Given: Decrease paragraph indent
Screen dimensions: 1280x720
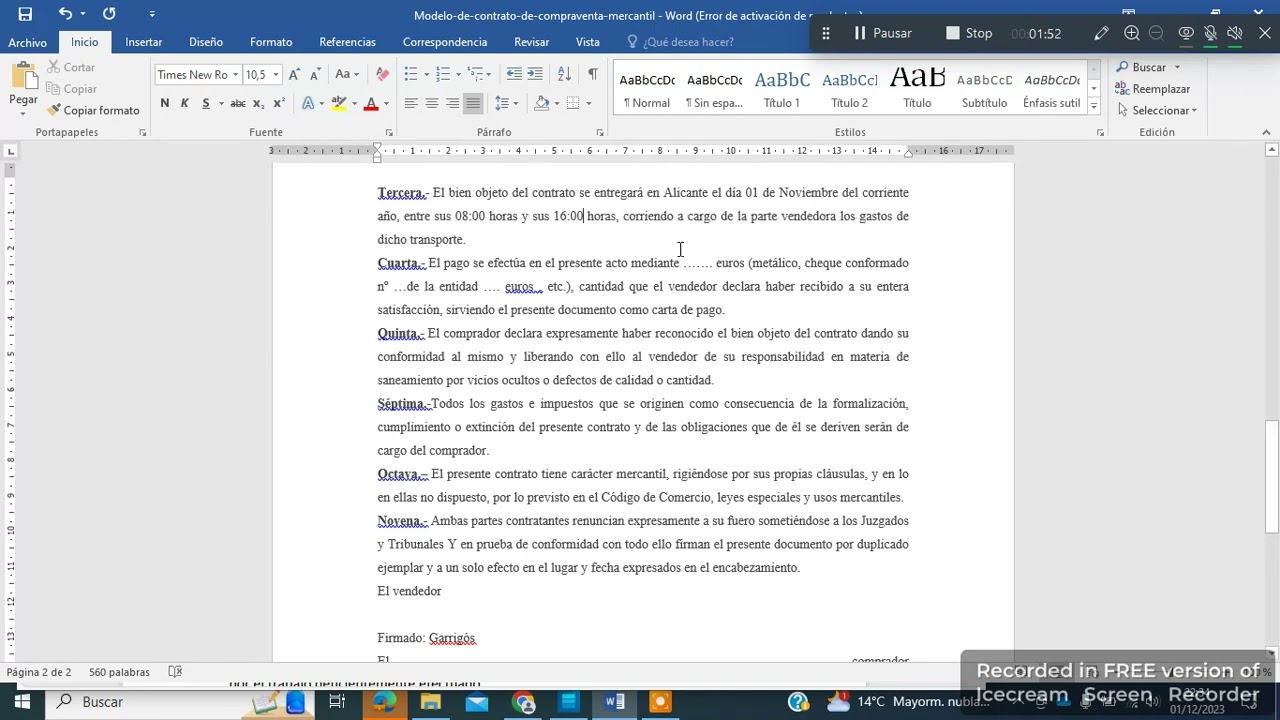Looking at the screenshot, I should [514, 75].
